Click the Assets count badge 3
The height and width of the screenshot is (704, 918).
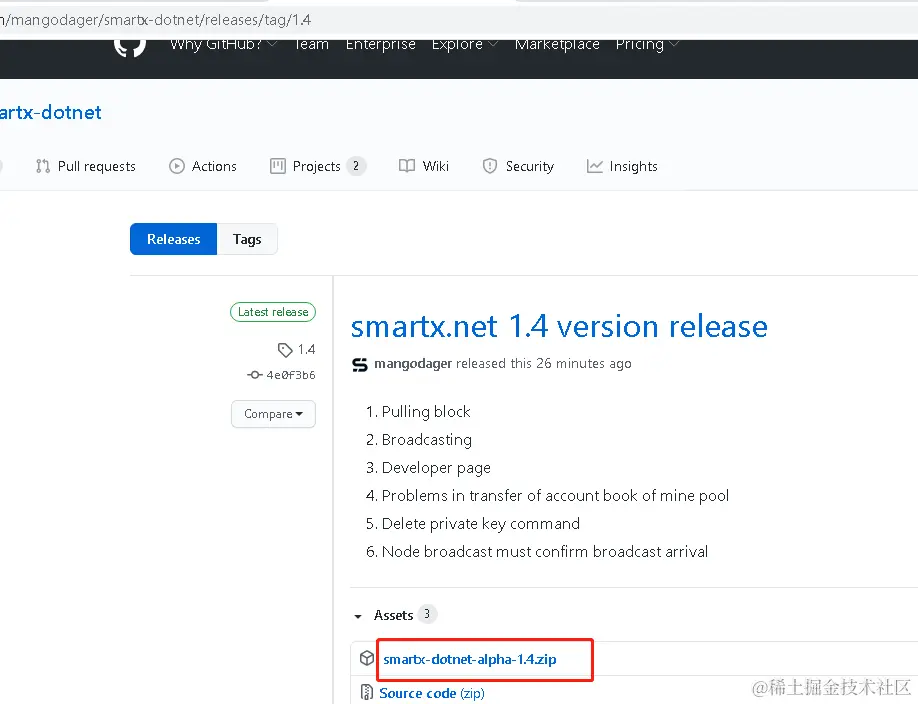(427, 614)
